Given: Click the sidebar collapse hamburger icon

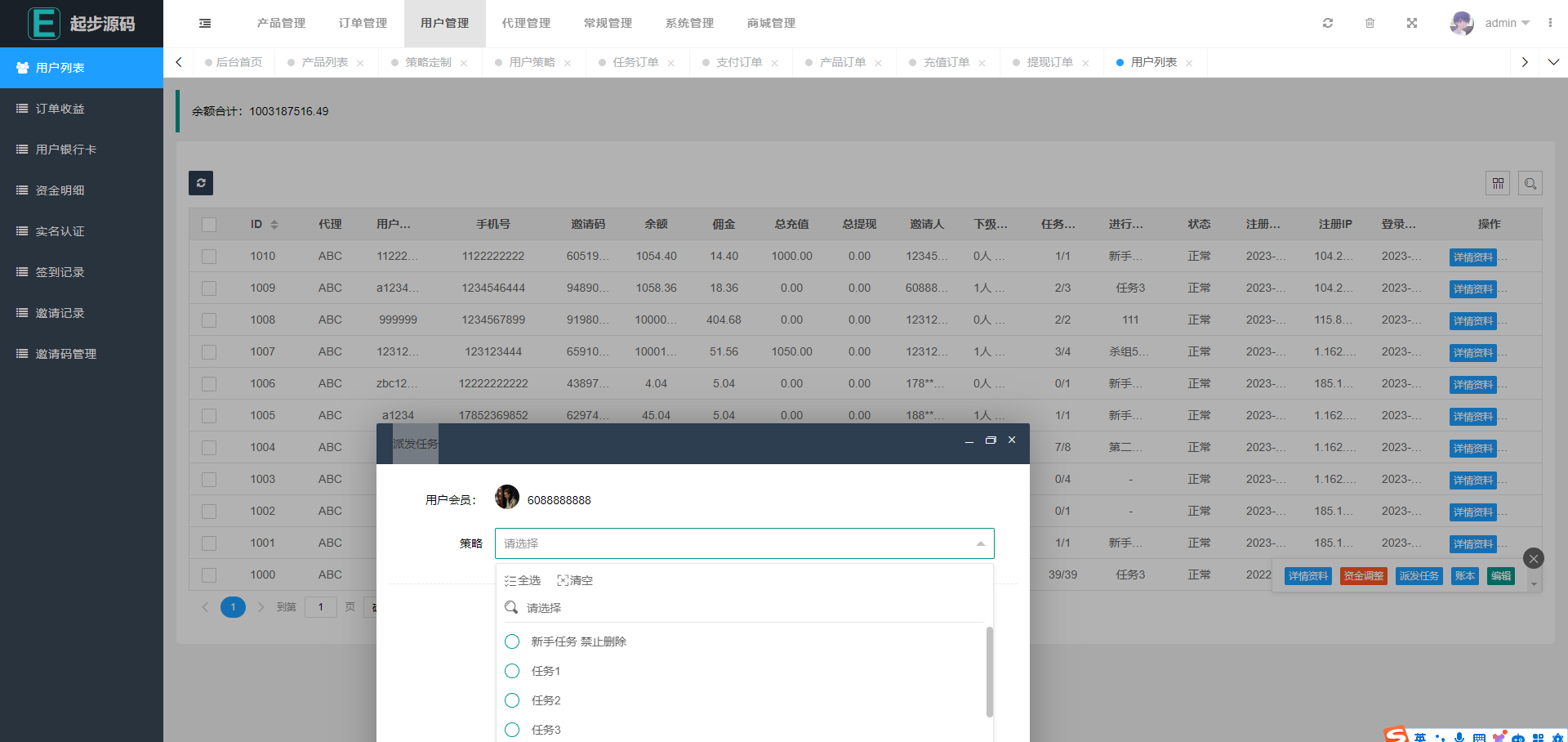Looking at the screenshot, I should 205,24.
